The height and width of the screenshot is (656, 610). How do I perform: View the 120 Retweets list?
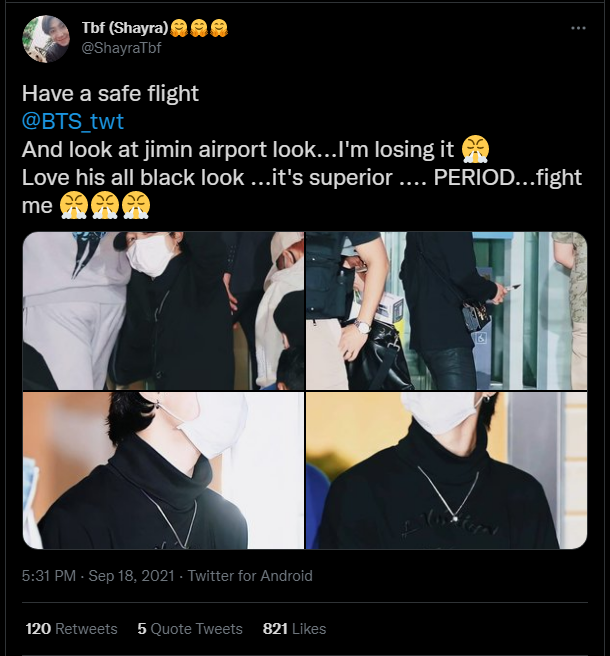pyautogui.click(x=72, y=629)
